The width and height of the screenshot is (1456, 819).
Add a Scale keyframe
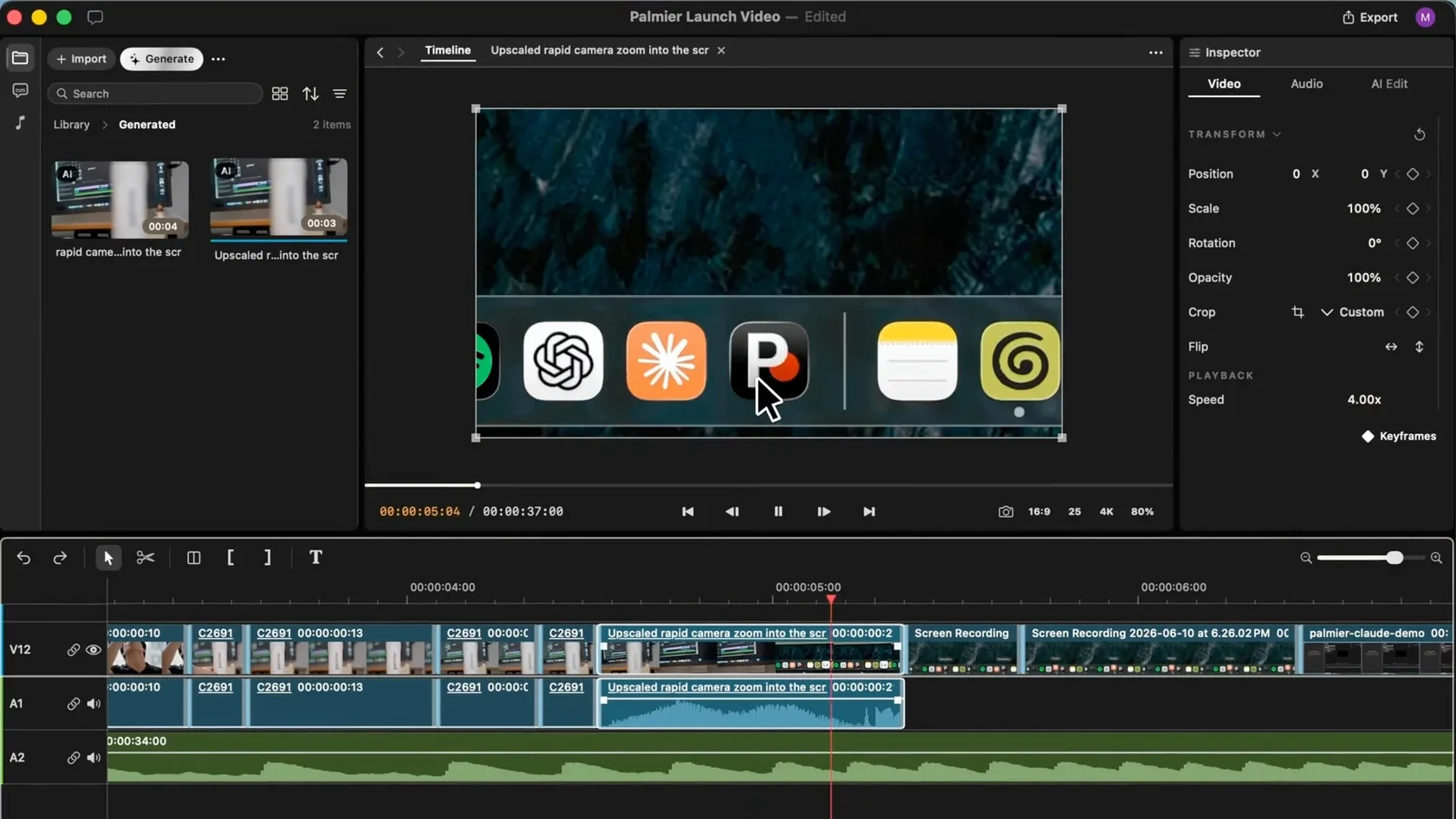1413,209
